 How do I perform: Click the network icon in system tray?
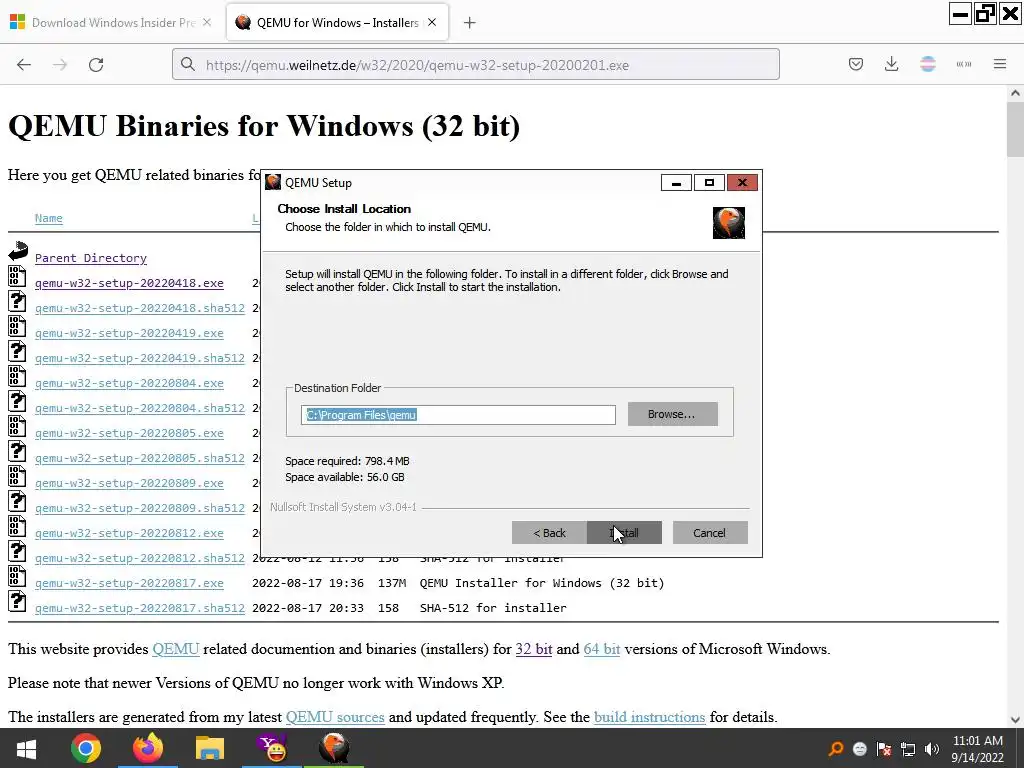click(908, 749)
